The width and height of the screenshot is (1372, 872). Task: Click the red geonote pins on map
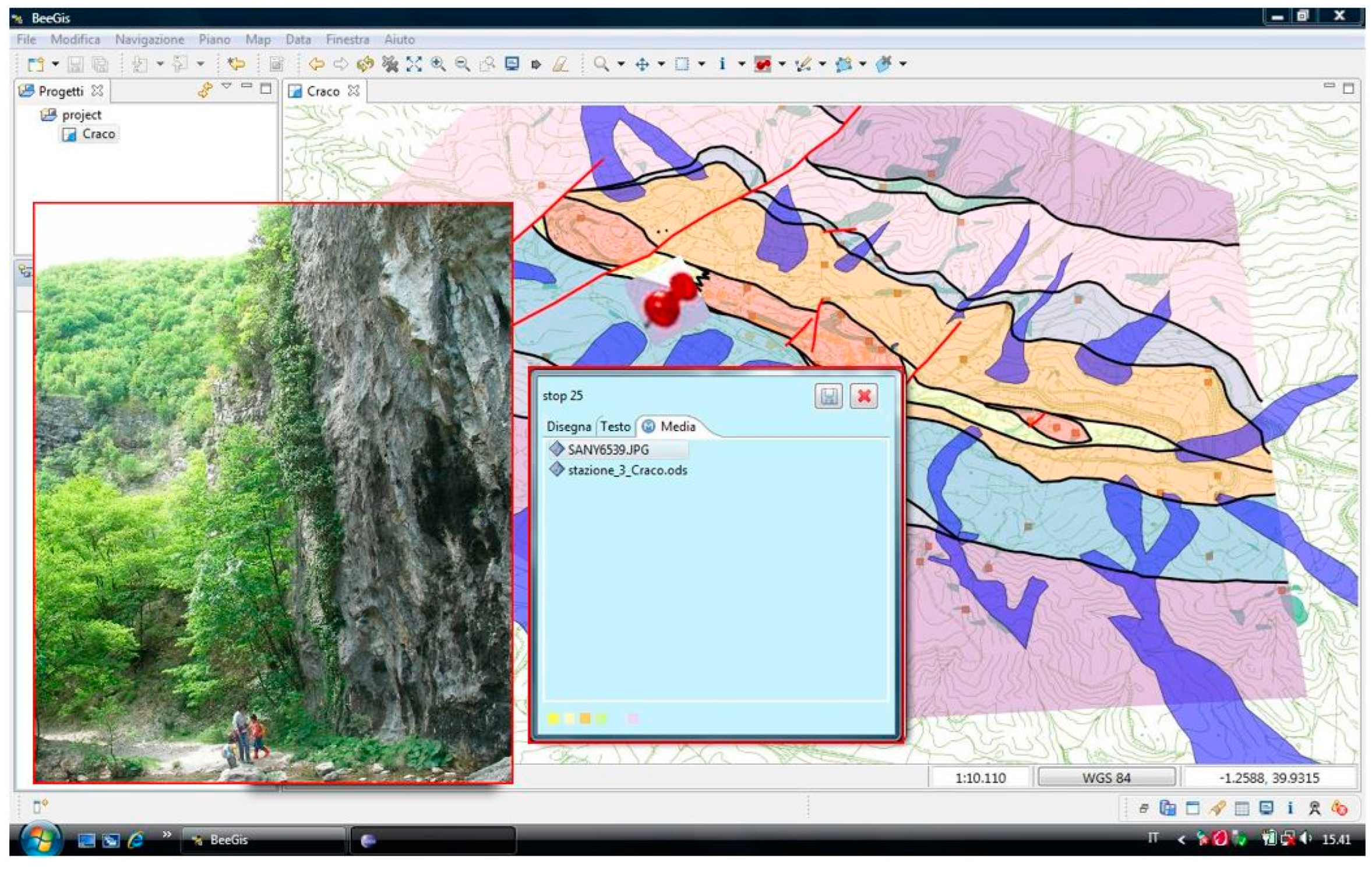(x=670, y=298)
